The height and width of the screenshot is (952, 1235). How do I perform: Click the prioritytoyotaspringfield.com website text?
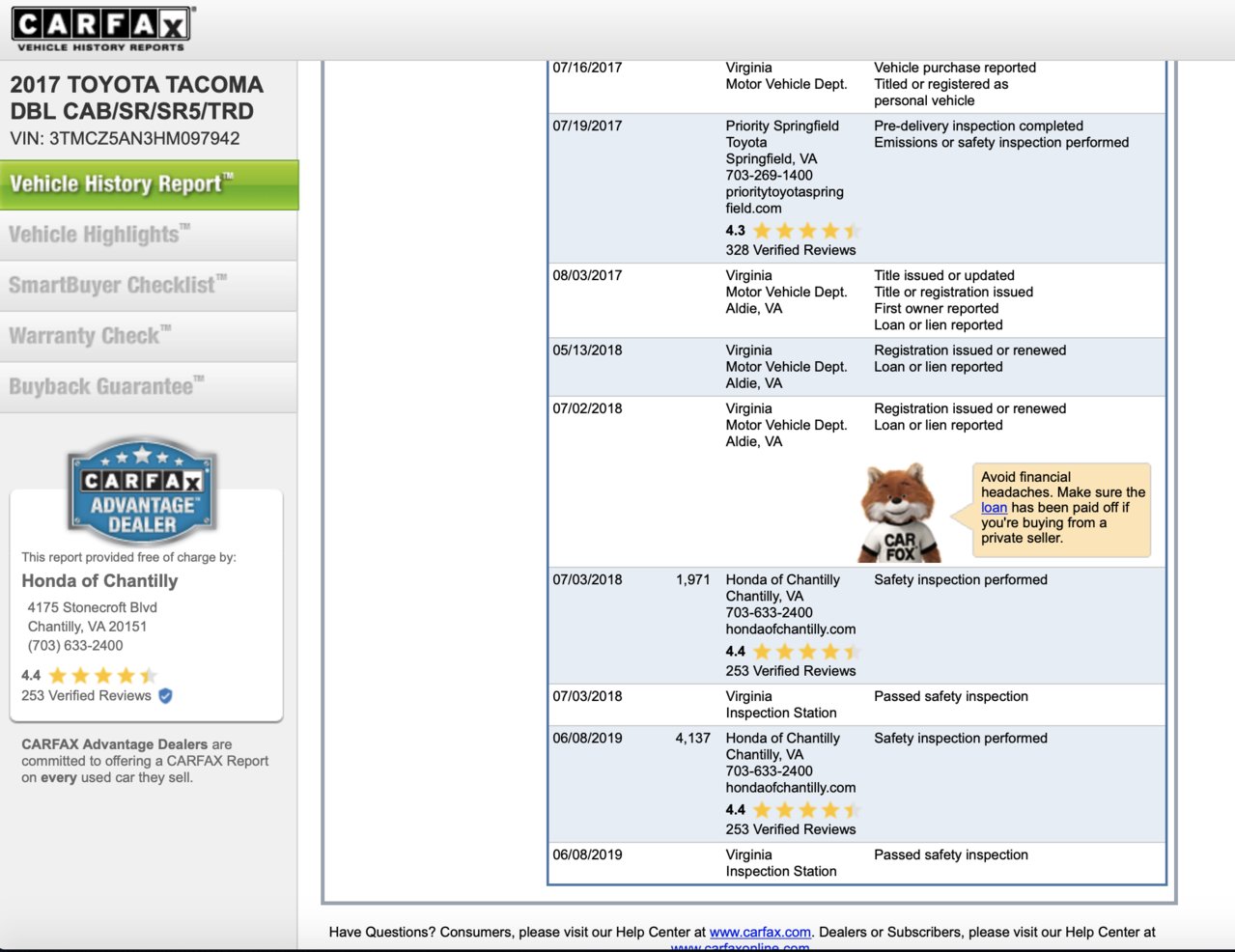(785, 200)
